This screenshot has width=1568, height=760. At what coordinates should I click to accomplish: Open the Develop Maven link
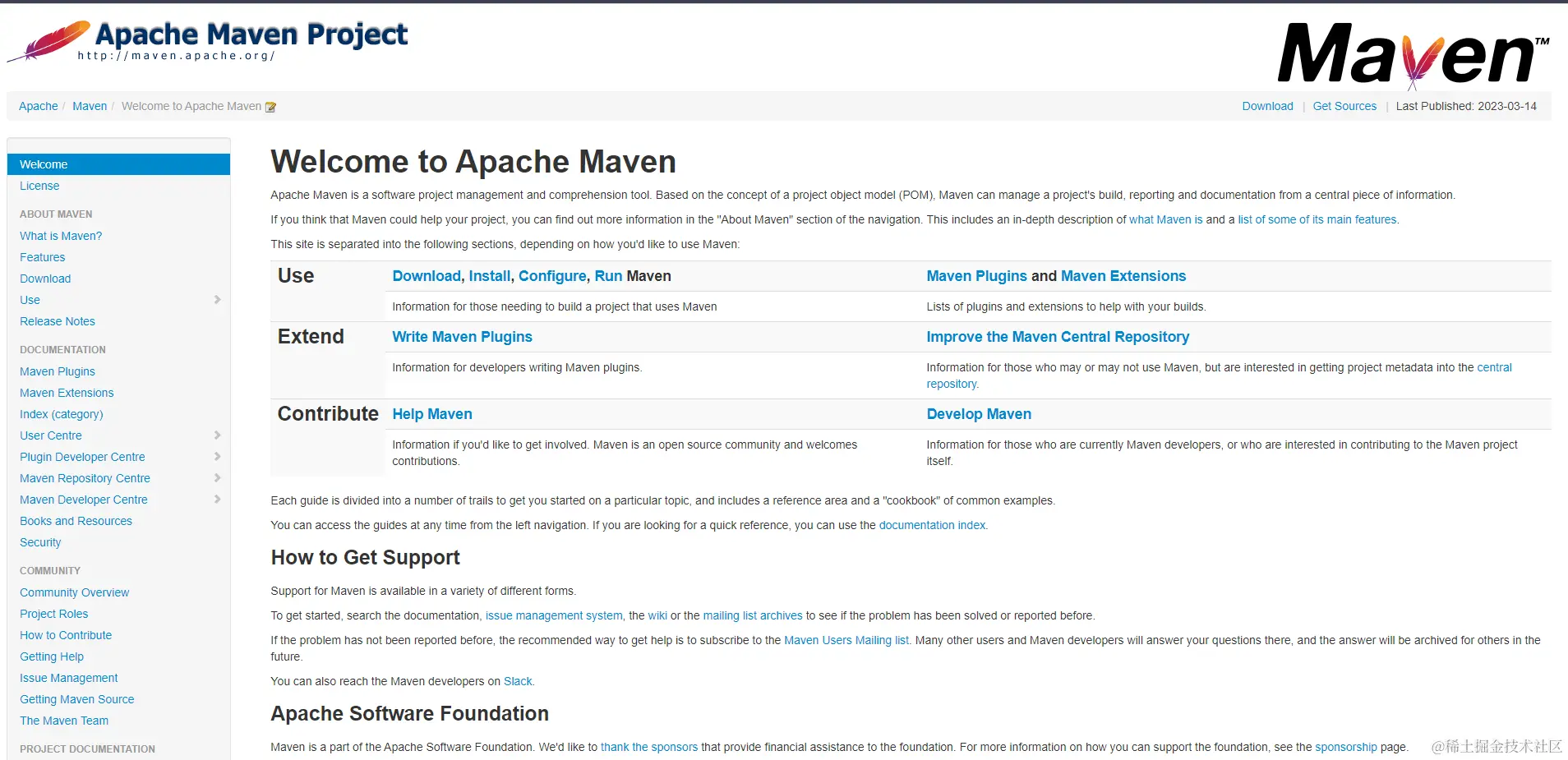979,414
